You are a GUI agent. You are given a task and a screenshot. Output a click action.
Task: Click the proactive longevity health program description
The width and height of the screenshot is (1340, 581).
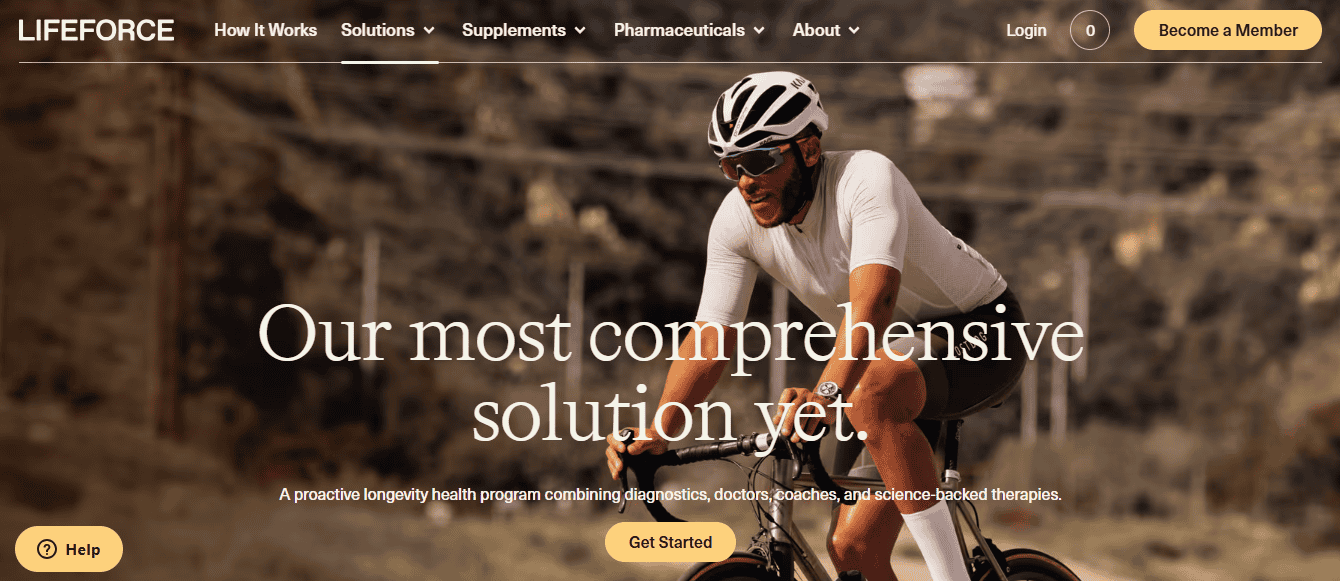click(x=670, y=494)
